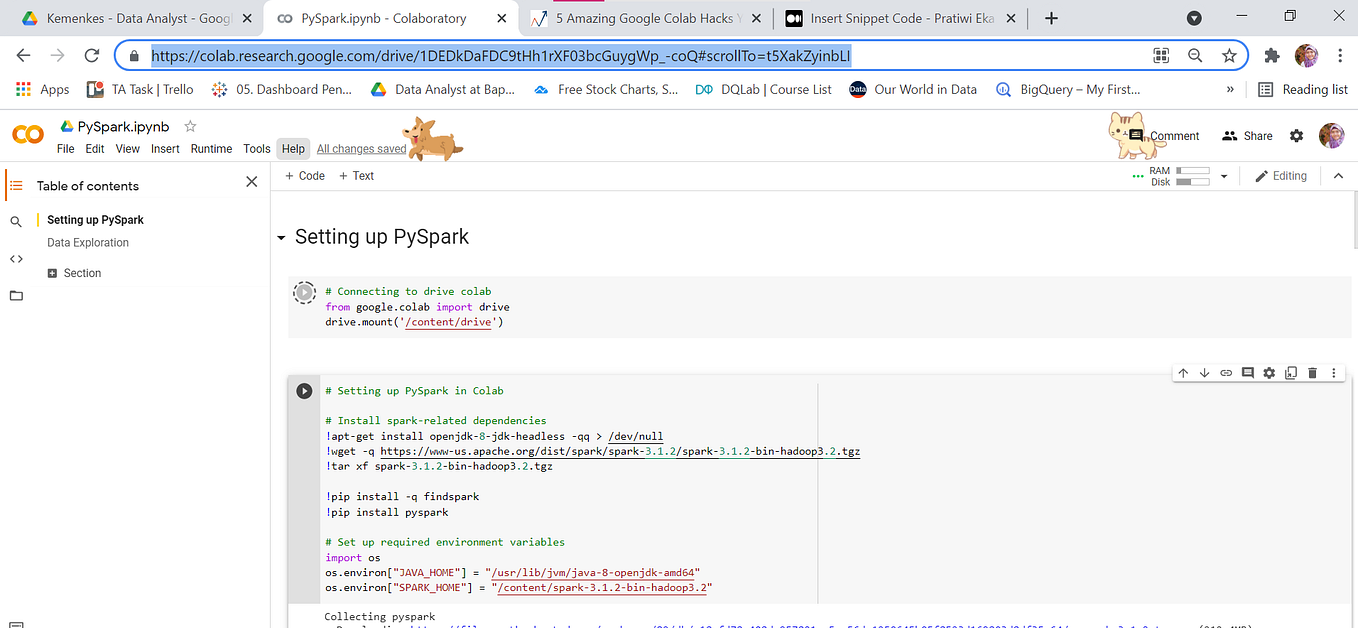Add a new Code cell
This screenshot has width=1358, height=628.
(305, 176)
